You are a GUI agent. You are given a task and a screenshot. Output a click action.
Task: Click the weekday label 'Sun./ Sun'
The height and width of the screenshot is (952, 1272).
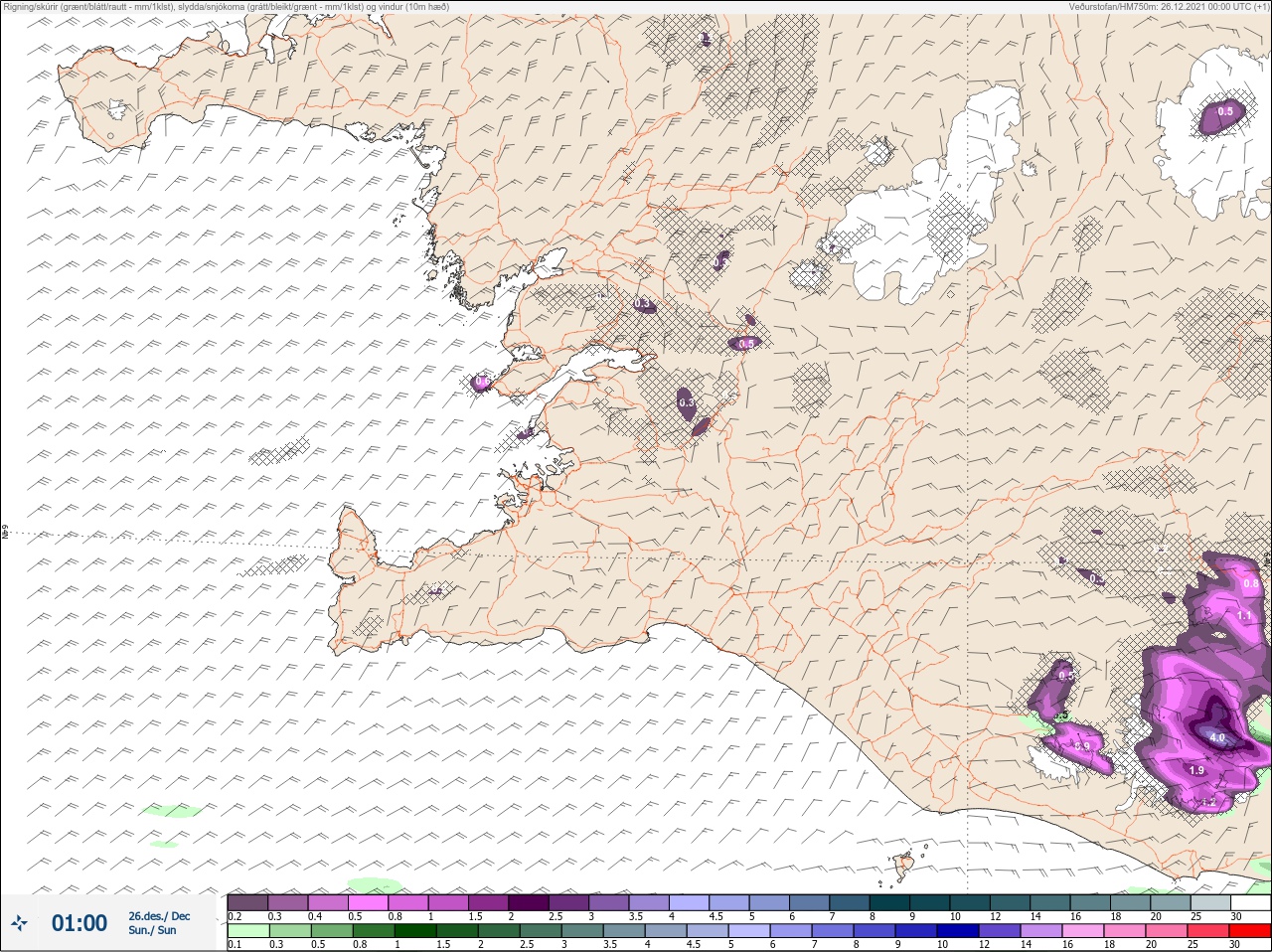click(x=152, y=930)
